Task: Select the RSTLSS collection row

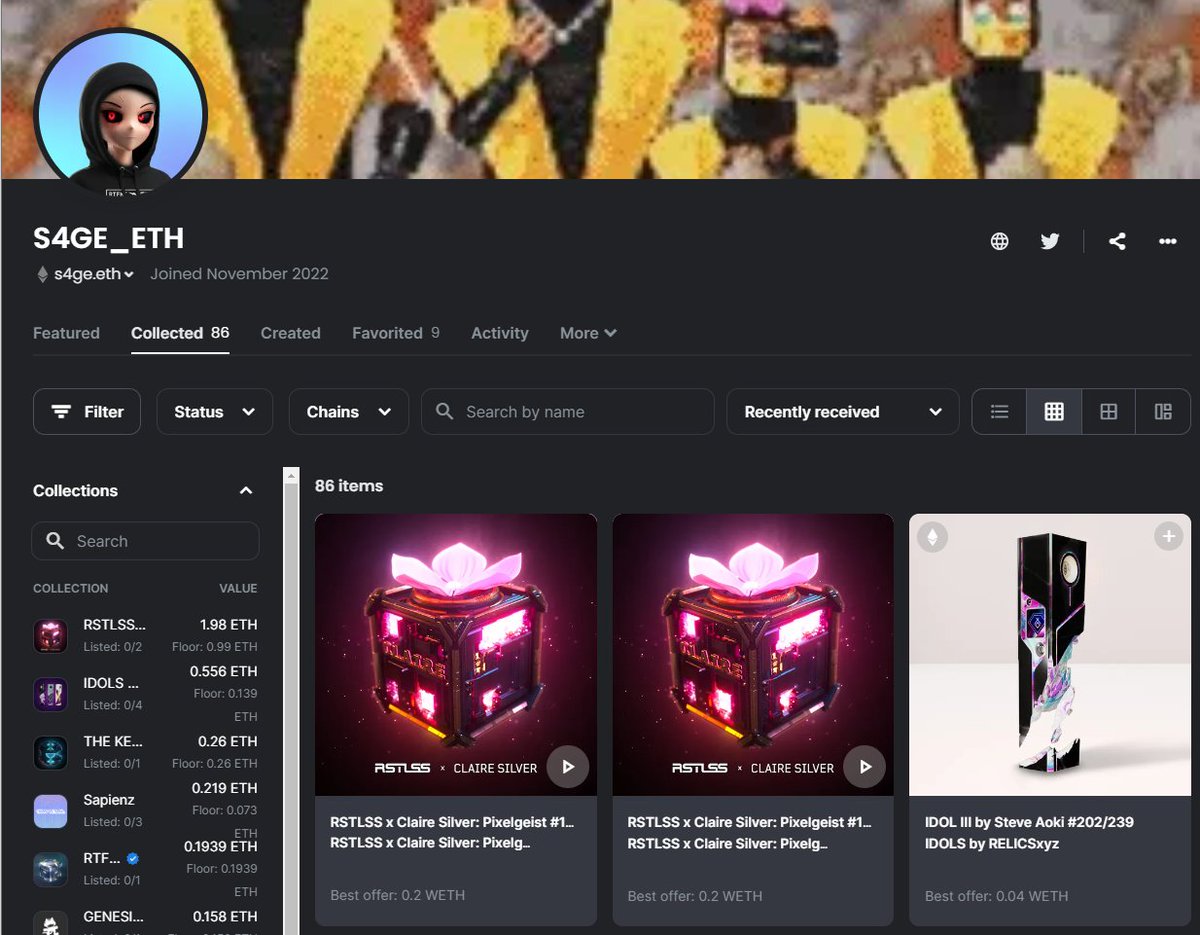Action: coord(145,635)
